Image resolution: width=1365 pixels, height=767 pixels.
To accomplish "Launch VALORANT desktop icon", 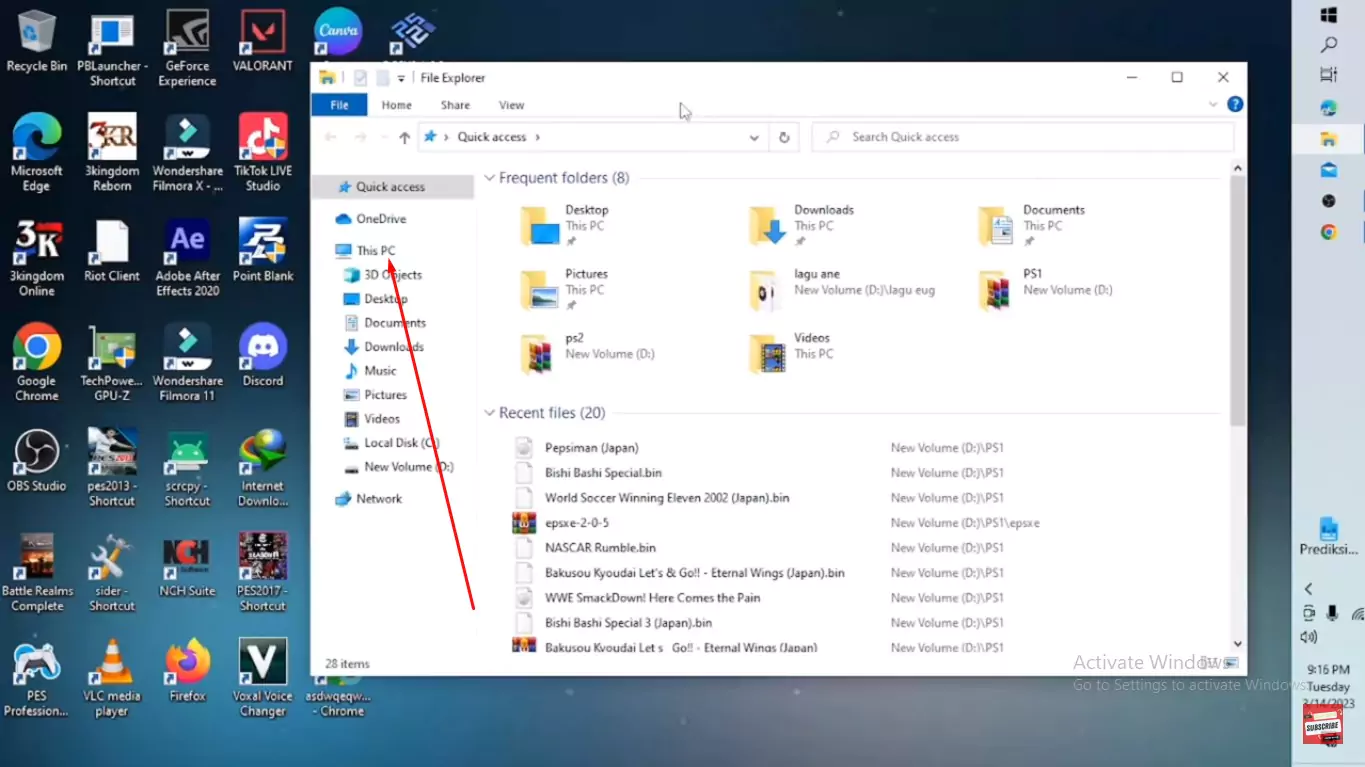I will (263, 41).
